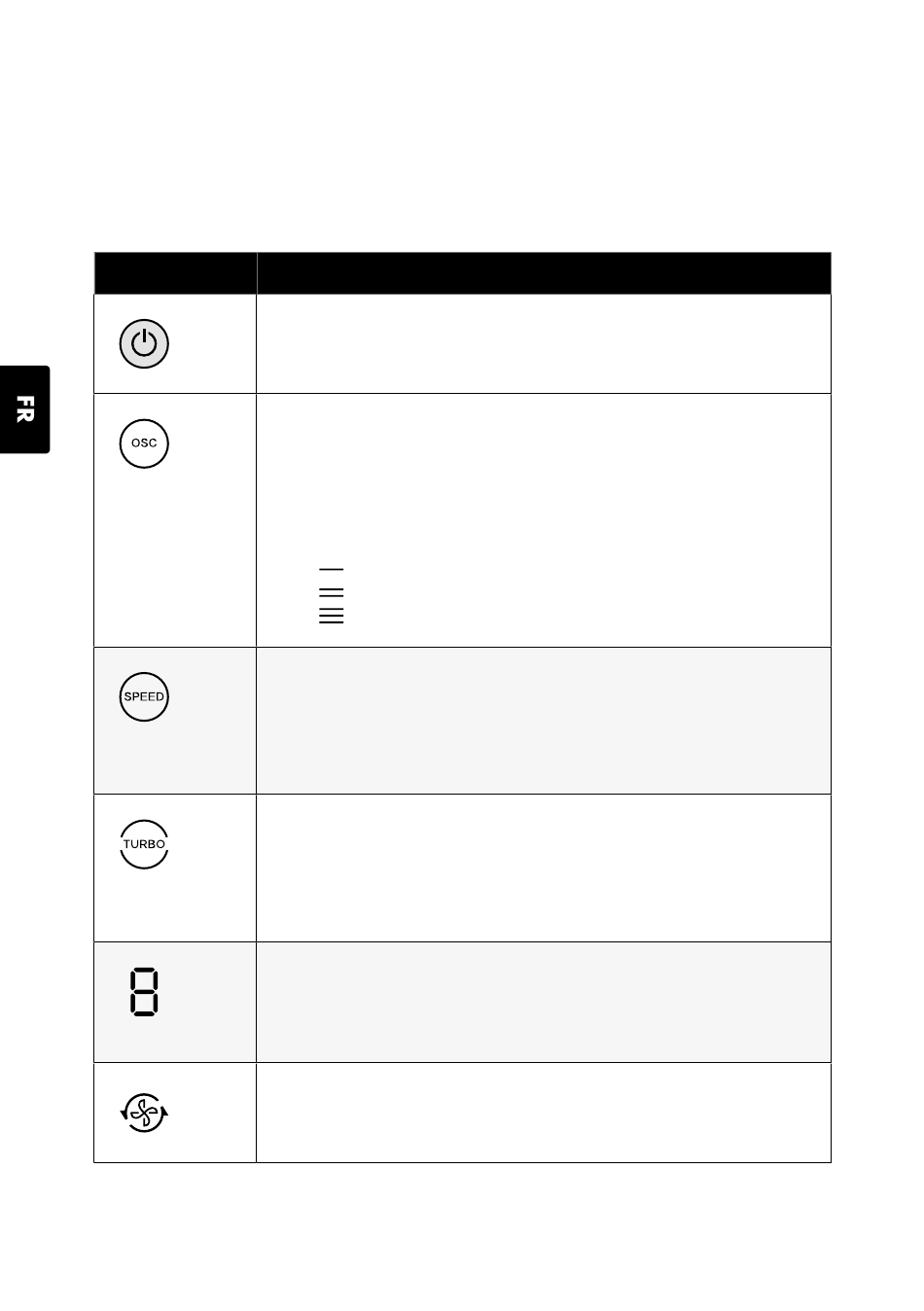Click the black header cell above icons column
The image size is (924, 1311).
coord(175,273)
